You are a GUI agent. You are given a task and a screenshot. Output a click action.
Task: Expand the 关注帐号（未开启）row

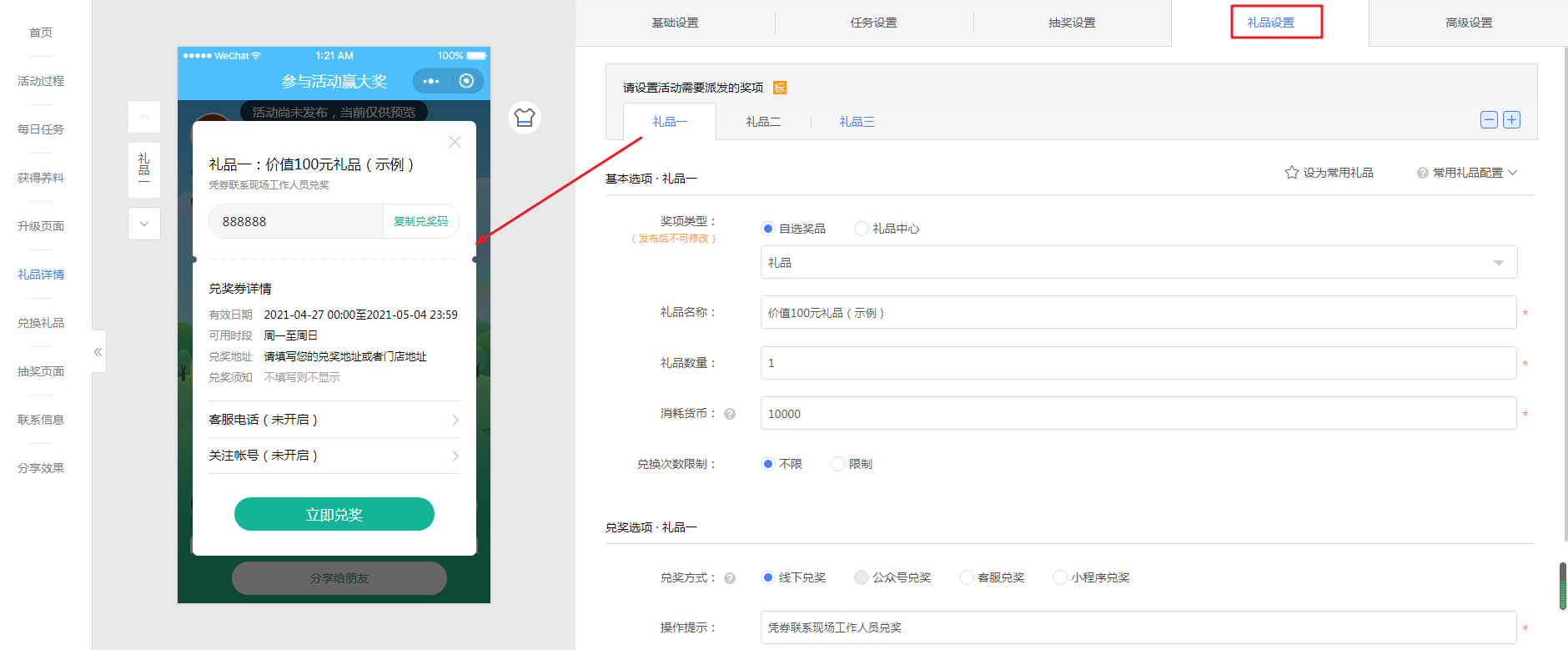pyautogui.click(x=334, y=456)
